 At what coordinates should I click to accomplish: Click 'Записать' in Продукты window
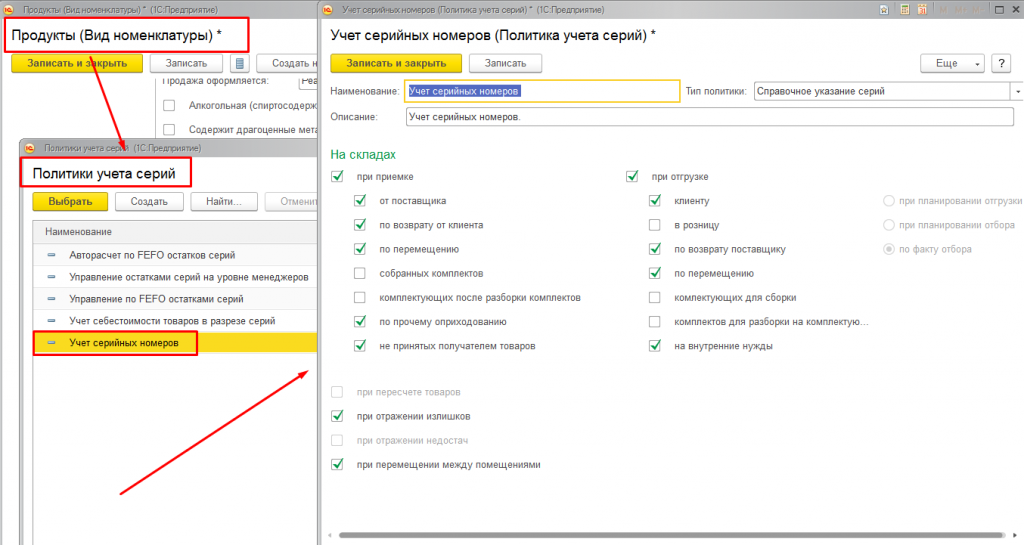(186, 63)
